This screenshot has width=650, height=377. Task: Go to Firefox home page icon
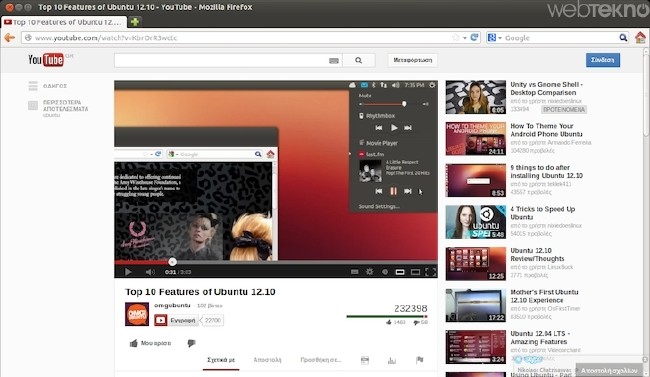[640, 38]
